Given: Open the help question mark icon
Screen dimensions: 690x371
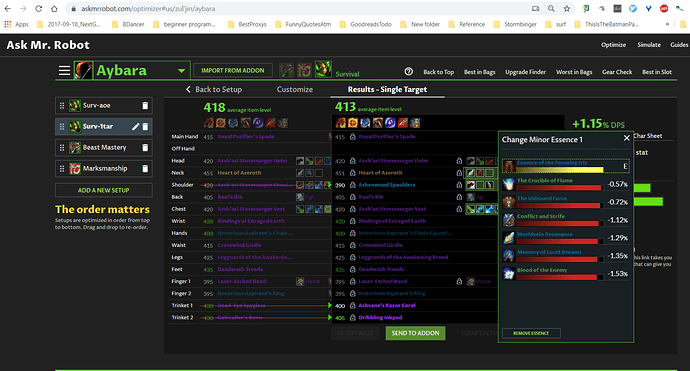Looking at the screenshot, I should point(408,71).
